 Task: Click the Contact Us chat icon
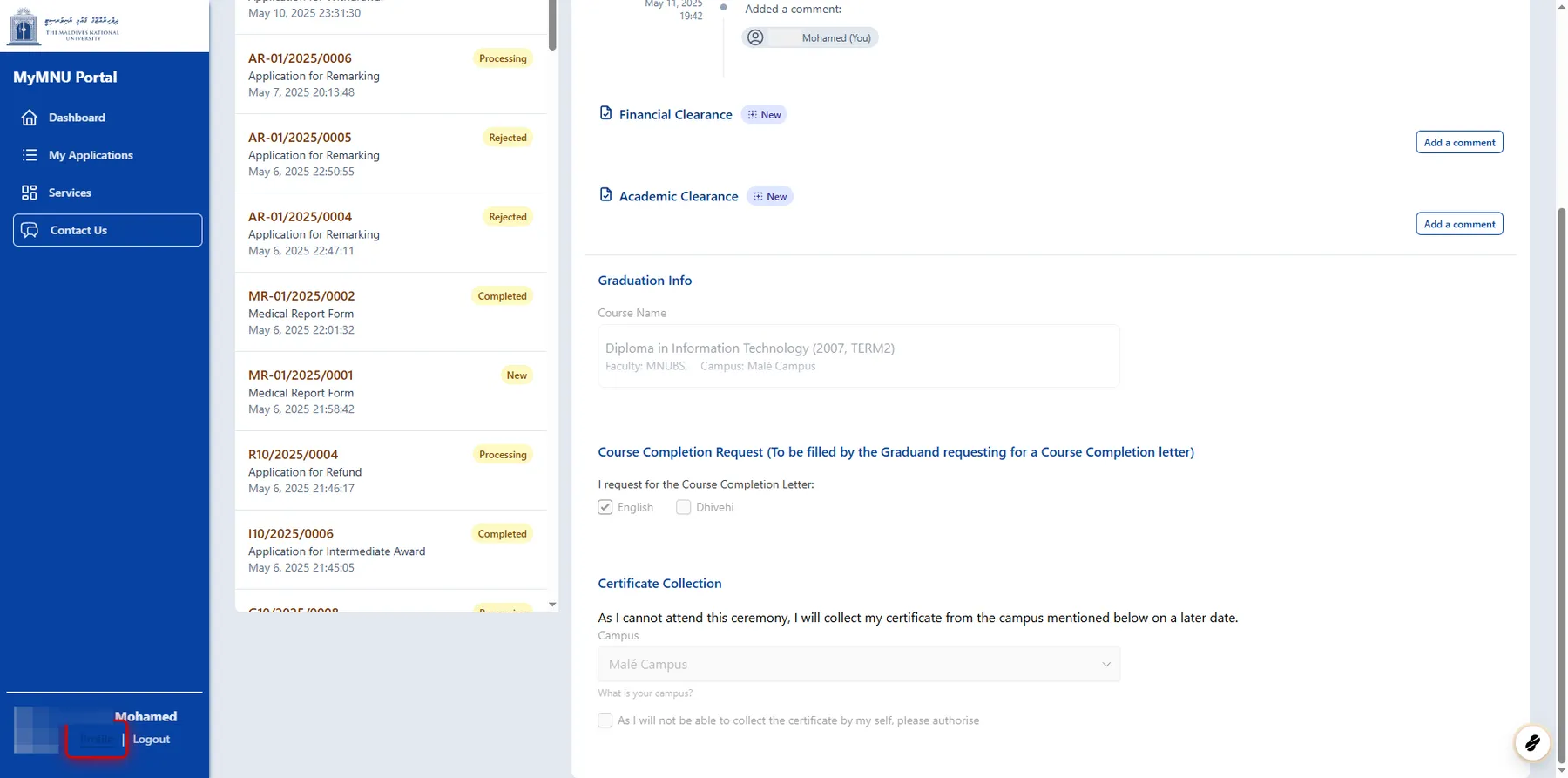[30, 230]
